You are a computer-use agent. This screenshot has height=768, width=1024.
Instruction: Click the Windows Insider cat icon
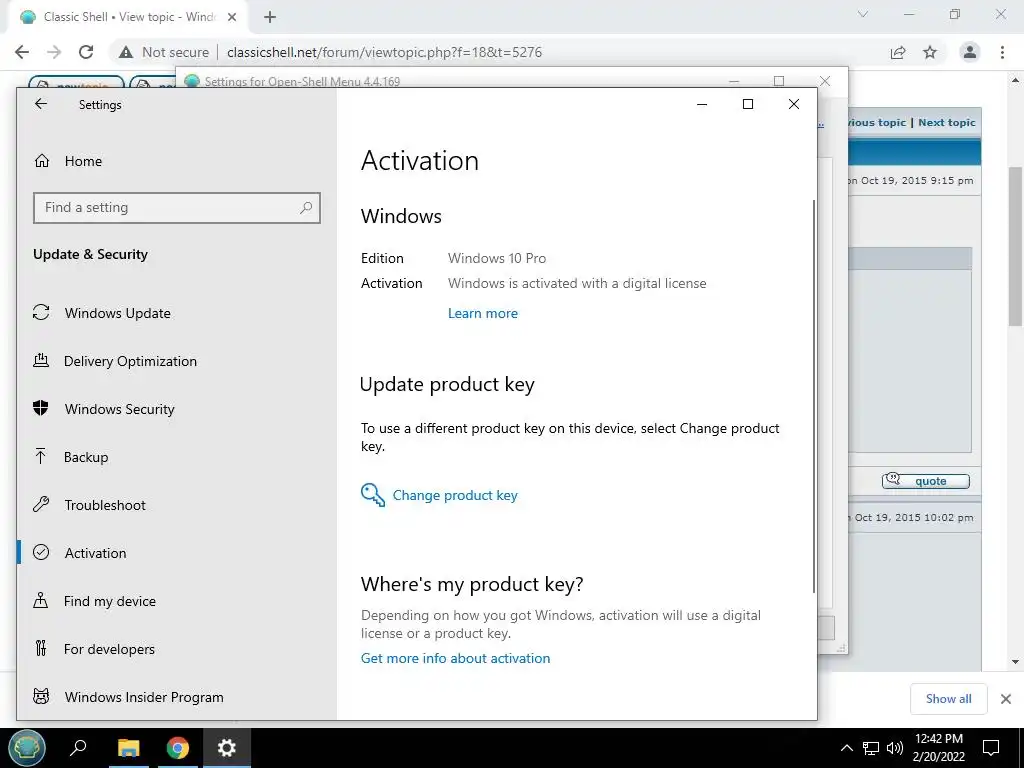(x=41, y=696)
